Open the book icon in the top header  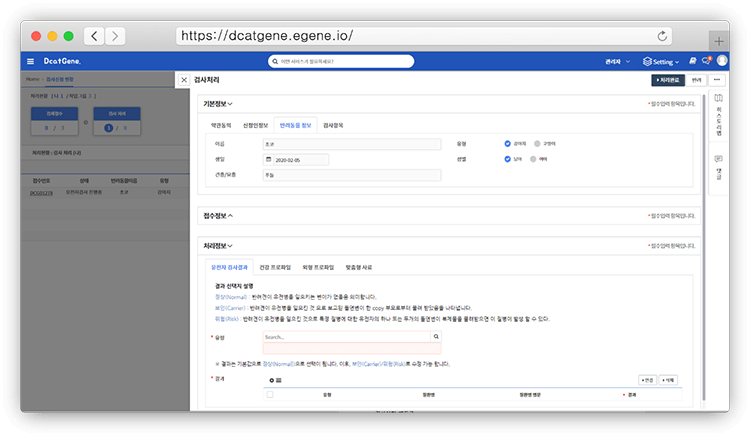coord(694,61)
